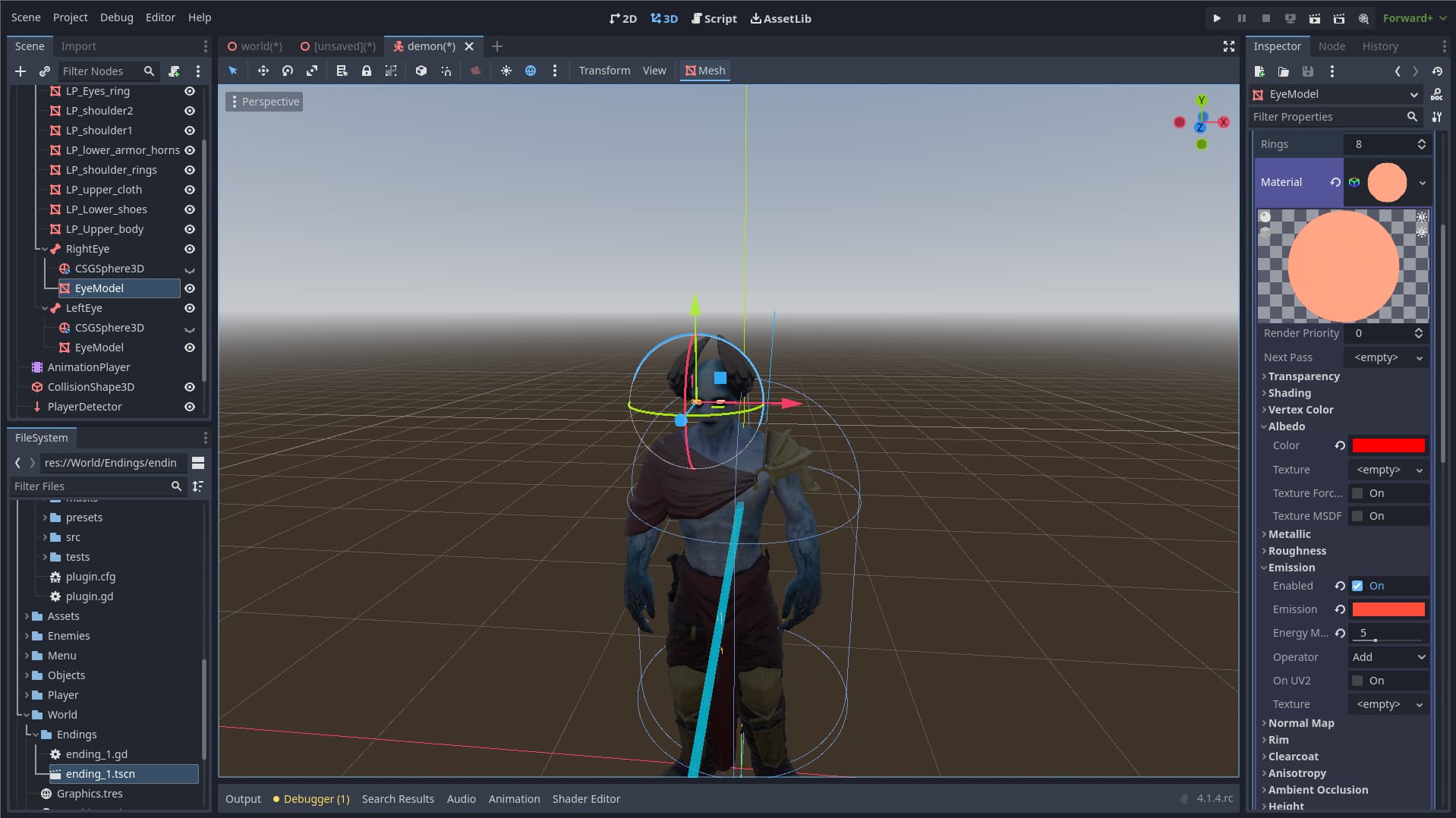Click the attach script icon in Scene dock

[174, 71]
